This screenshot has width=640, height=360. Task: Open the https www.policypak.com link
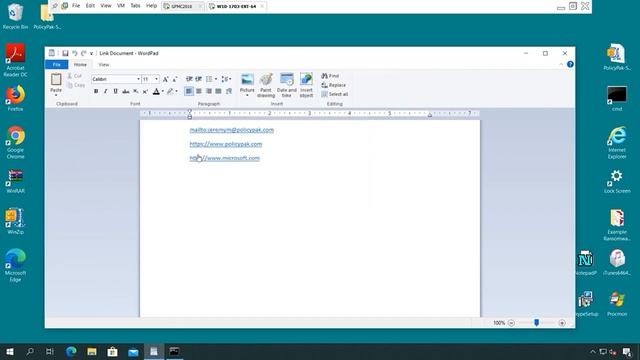tap(226, 144)
